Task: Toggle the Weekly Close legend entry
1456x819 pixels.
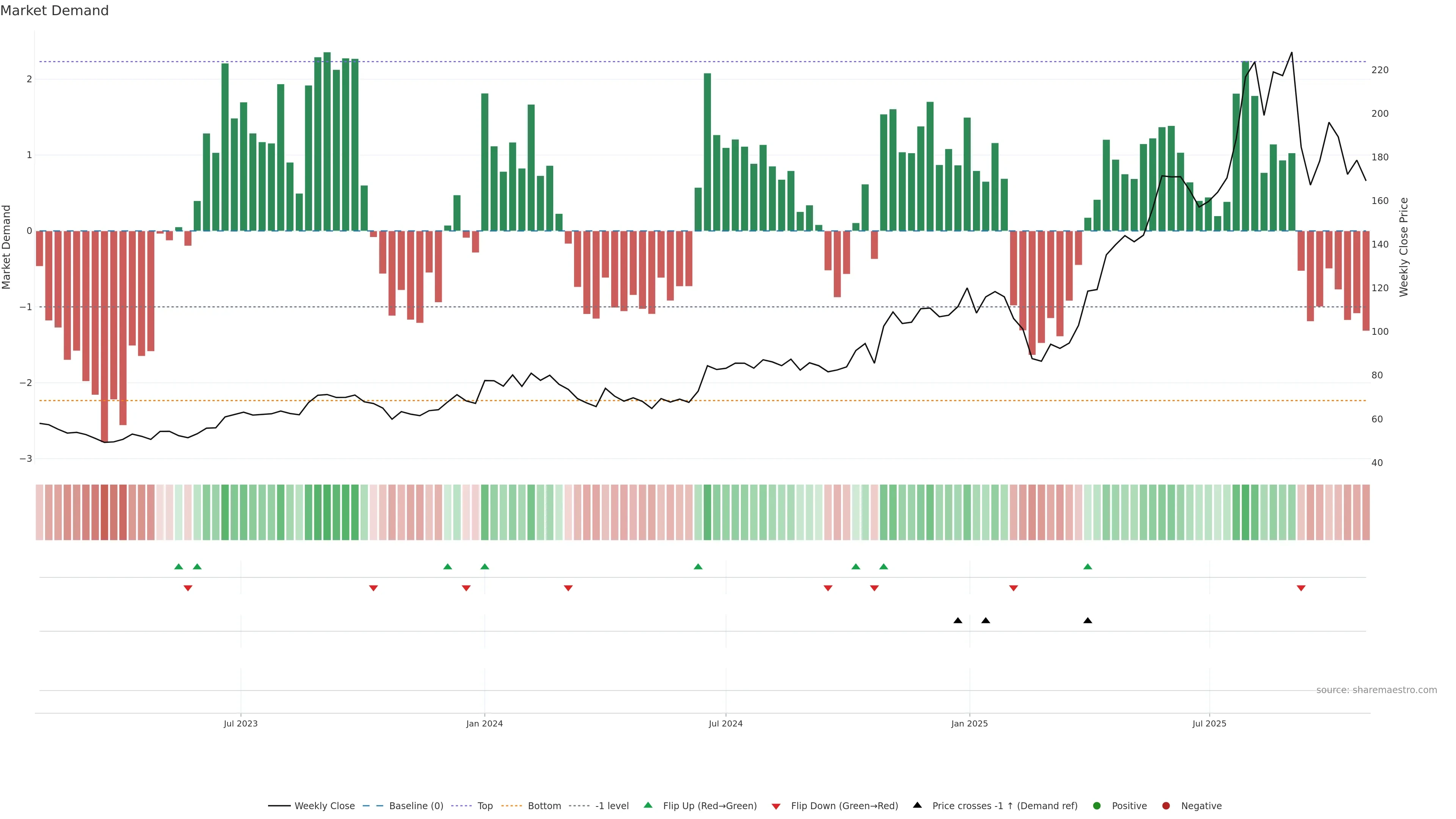Action: point(324,806)
